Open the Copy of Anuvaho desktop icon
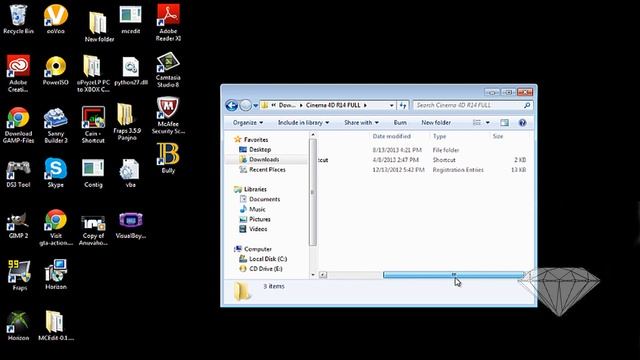Screen dimensions: 640x360 pyautogui.click(x=93, y=229)
